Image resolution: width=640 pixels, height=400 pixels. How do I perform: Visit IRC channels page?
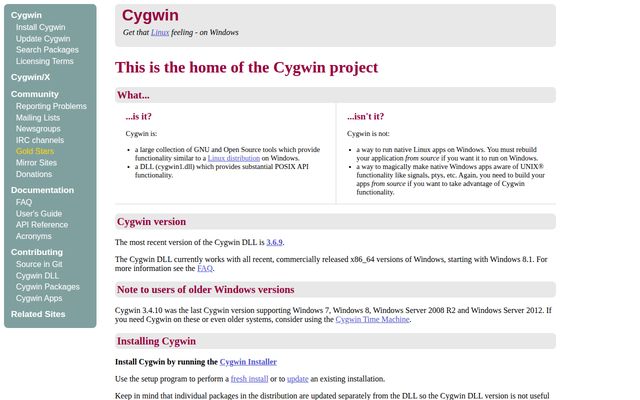pyautogui.click(x=40, y=140)
